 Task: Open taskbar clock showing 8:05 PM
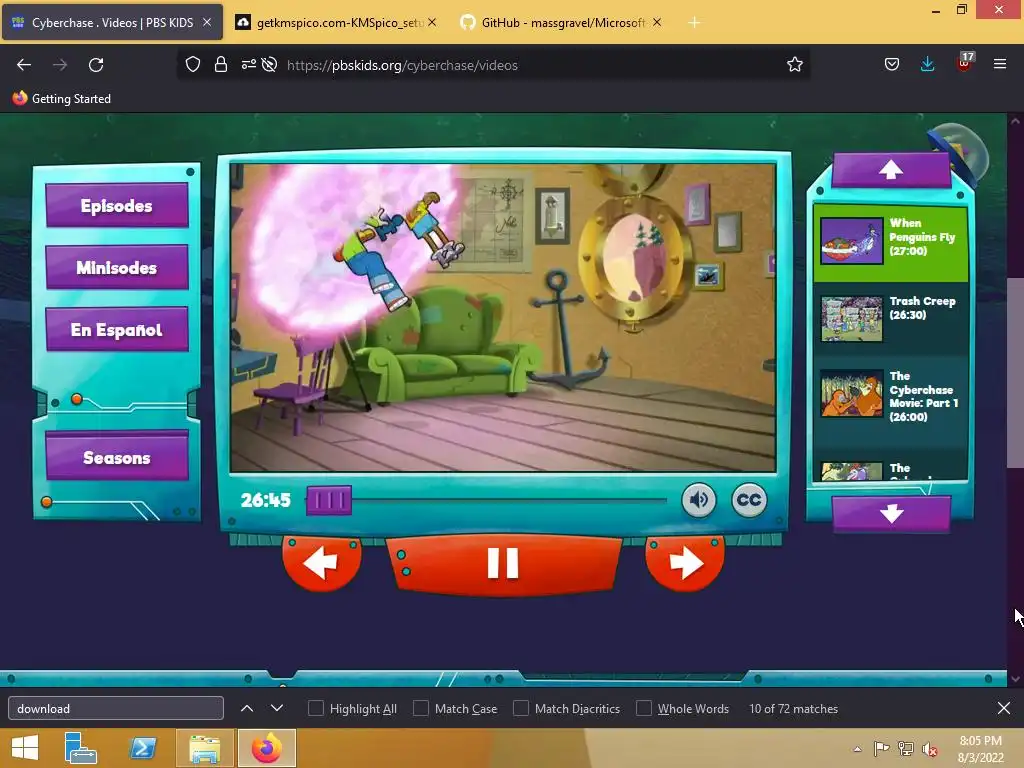click(980, 749)
